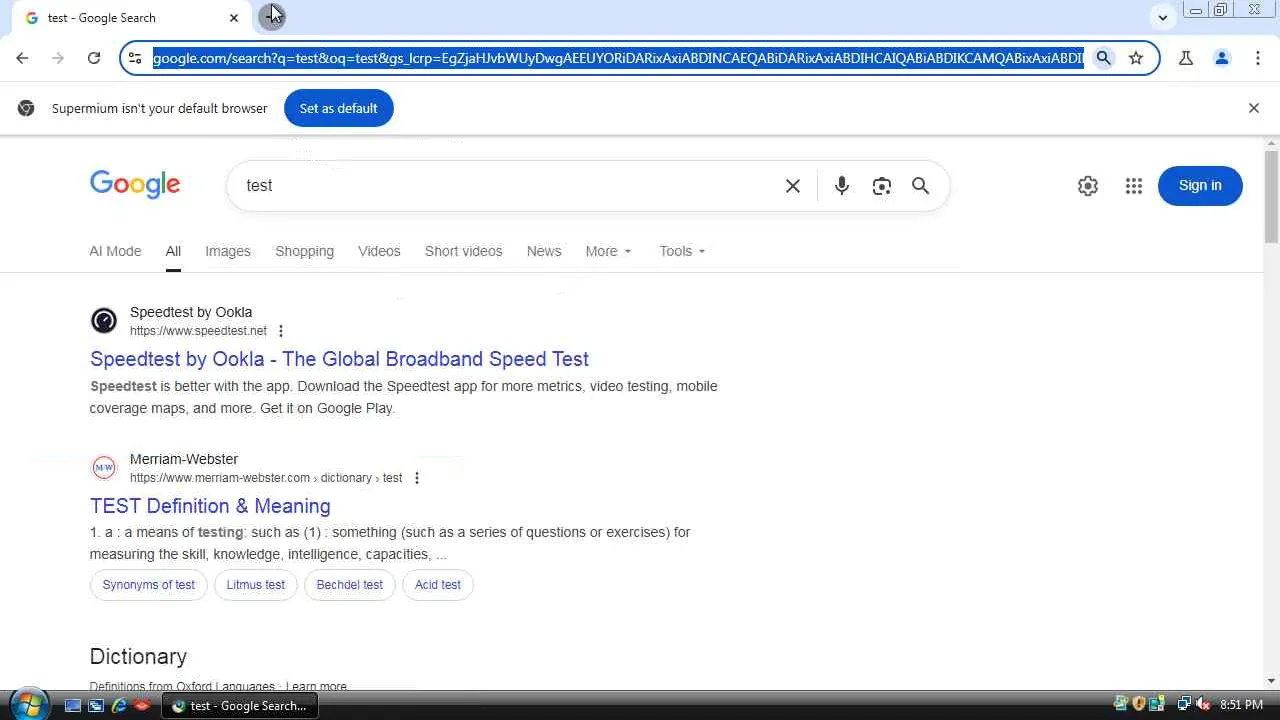Viewport: 1280px width, 720px height.
Task: Click the muted volume tray icon
Action: click(1203, 704)
